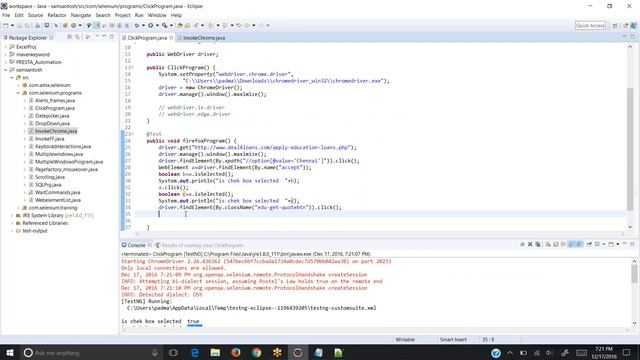Switch to Java perspective icon at far right
The height and width of the screenshot is (360, 640).
coord(634,25)
